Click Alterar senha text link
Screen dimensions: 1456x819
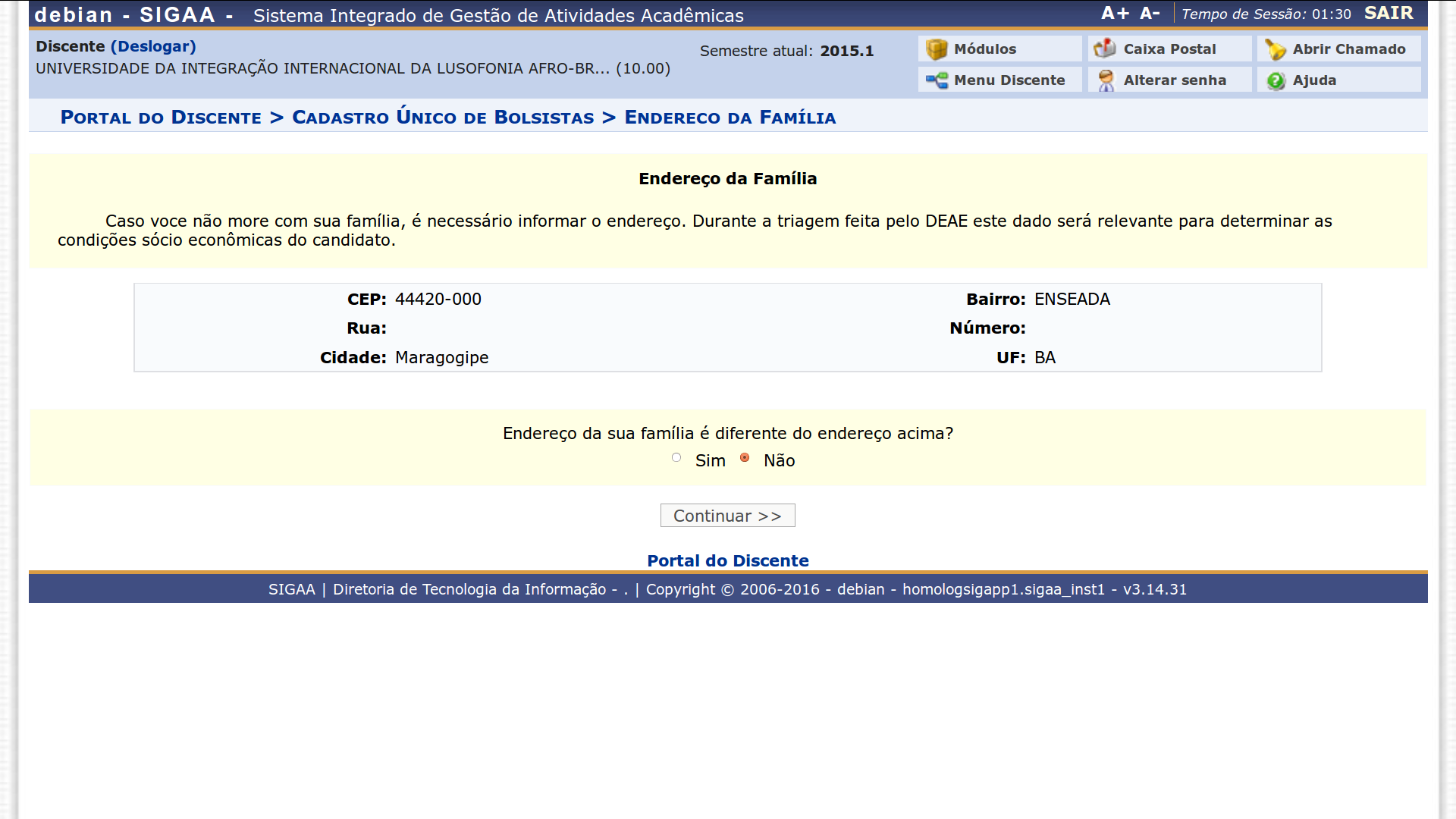(x=1174, y=80)
